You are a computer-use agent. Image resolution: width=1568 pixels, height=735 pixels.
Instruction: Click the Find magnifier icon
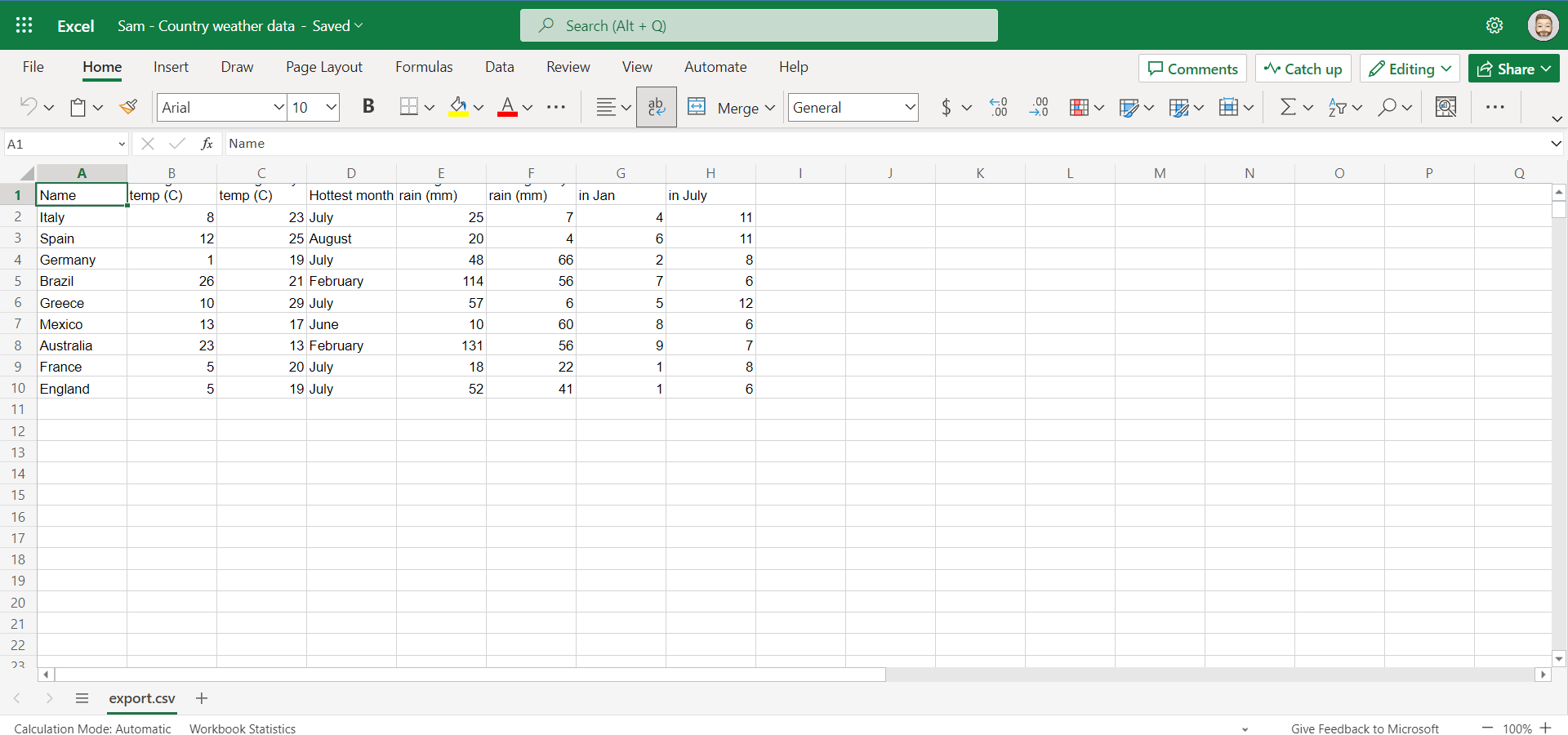[x=1387, y=107]
